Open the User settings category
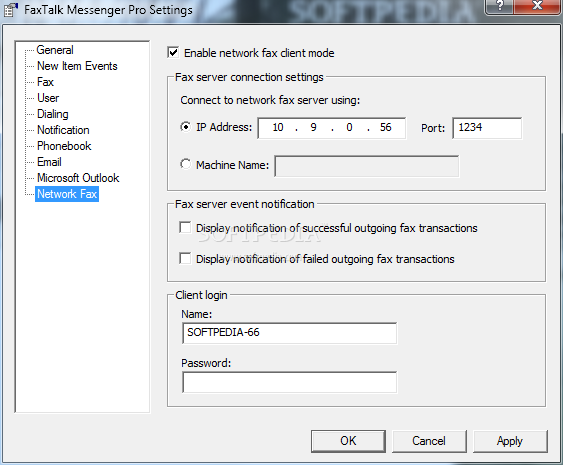The width and height of the screenshot is (563, 465). (x=48, y=98)
